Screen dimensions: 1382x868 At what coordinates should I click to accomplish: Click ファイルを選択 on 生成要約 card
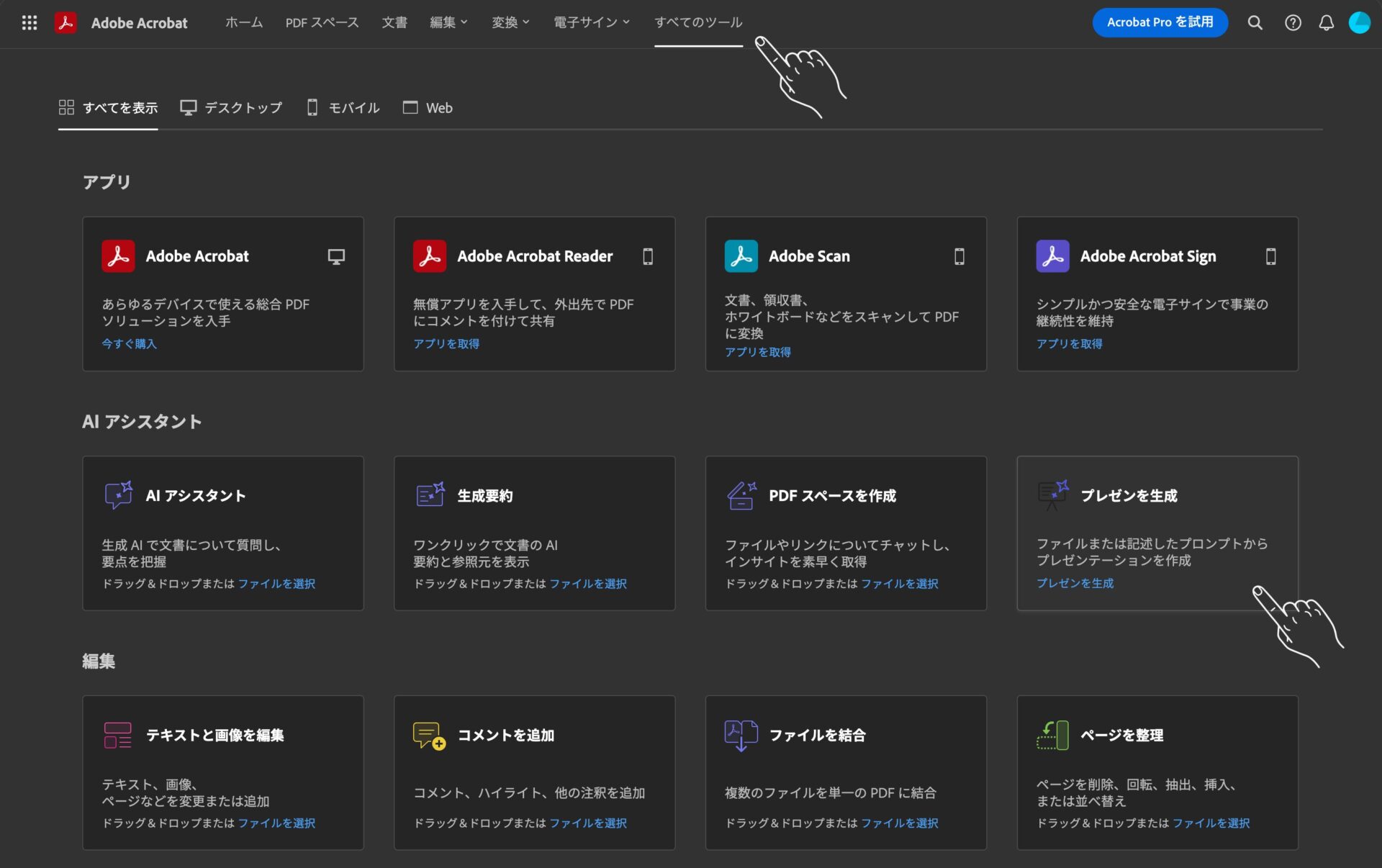[x=588, y=584]
